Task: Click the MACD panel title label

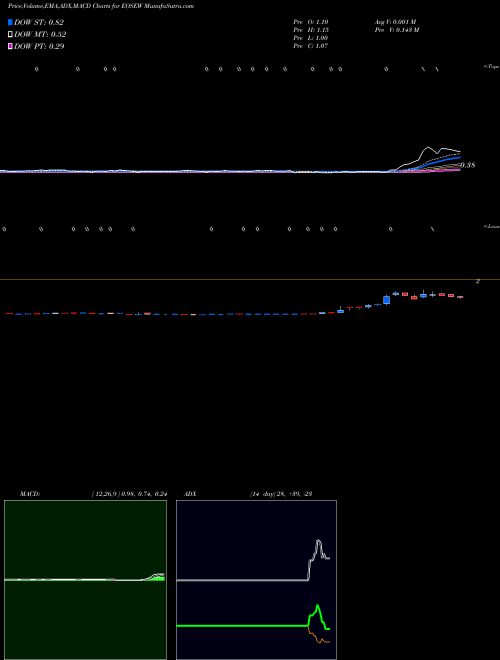Action: (30, 494)
